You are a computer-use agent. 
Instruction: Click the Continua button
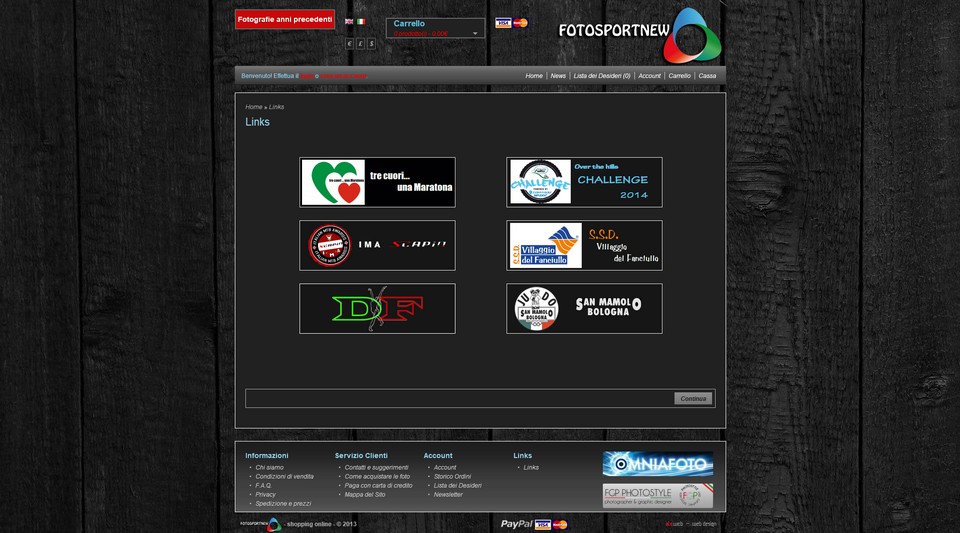(693, 398)
